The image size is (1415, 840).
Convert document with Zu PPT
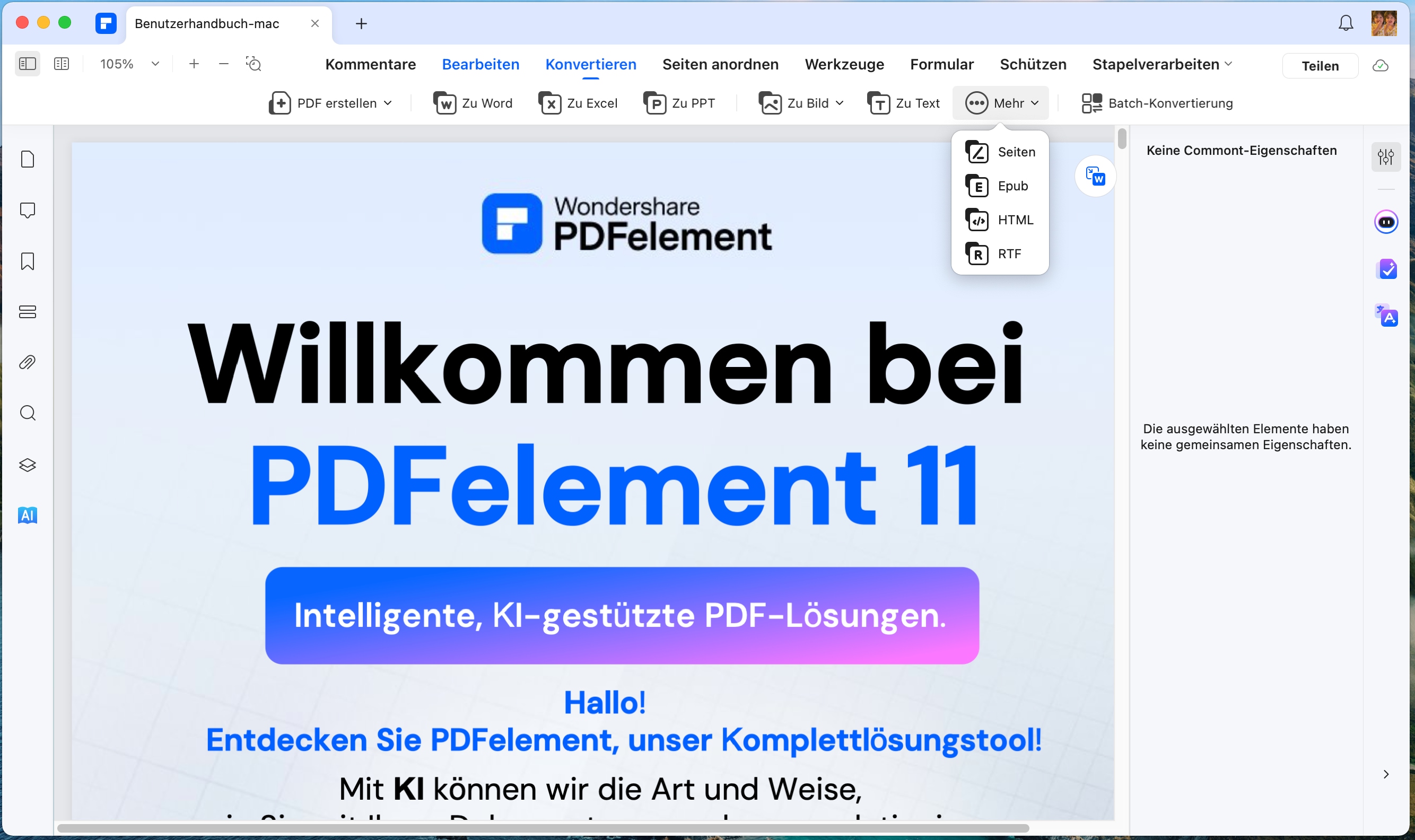679,103
